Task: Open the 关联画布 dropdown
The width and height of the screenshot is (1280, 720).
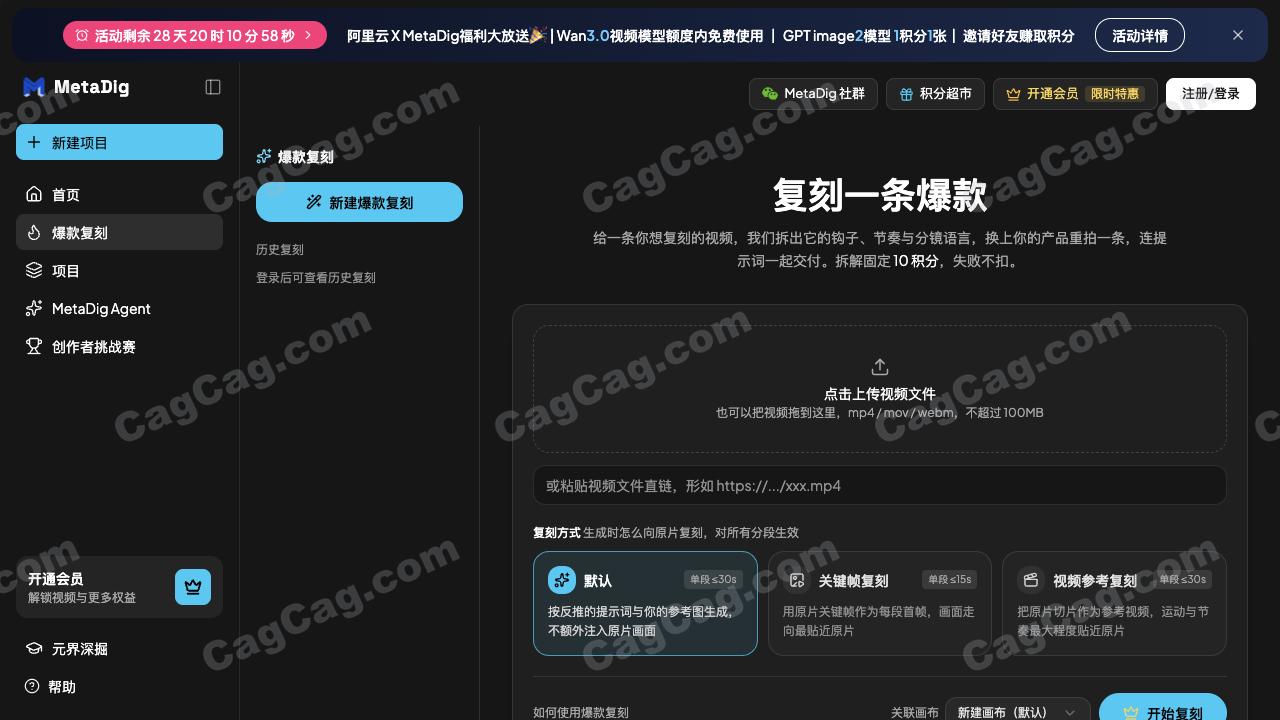Action: [1018, 713]
